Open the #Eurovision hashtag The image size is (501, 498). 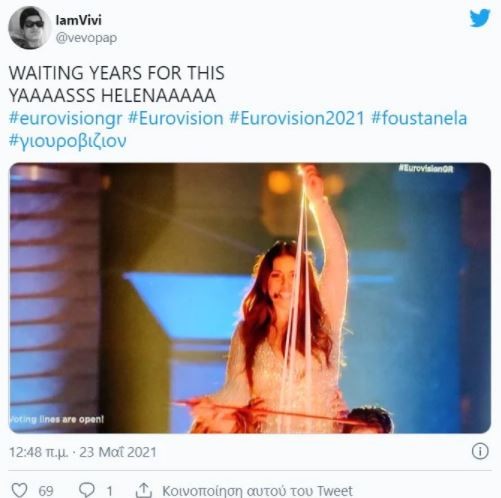[x=176, y=119]
